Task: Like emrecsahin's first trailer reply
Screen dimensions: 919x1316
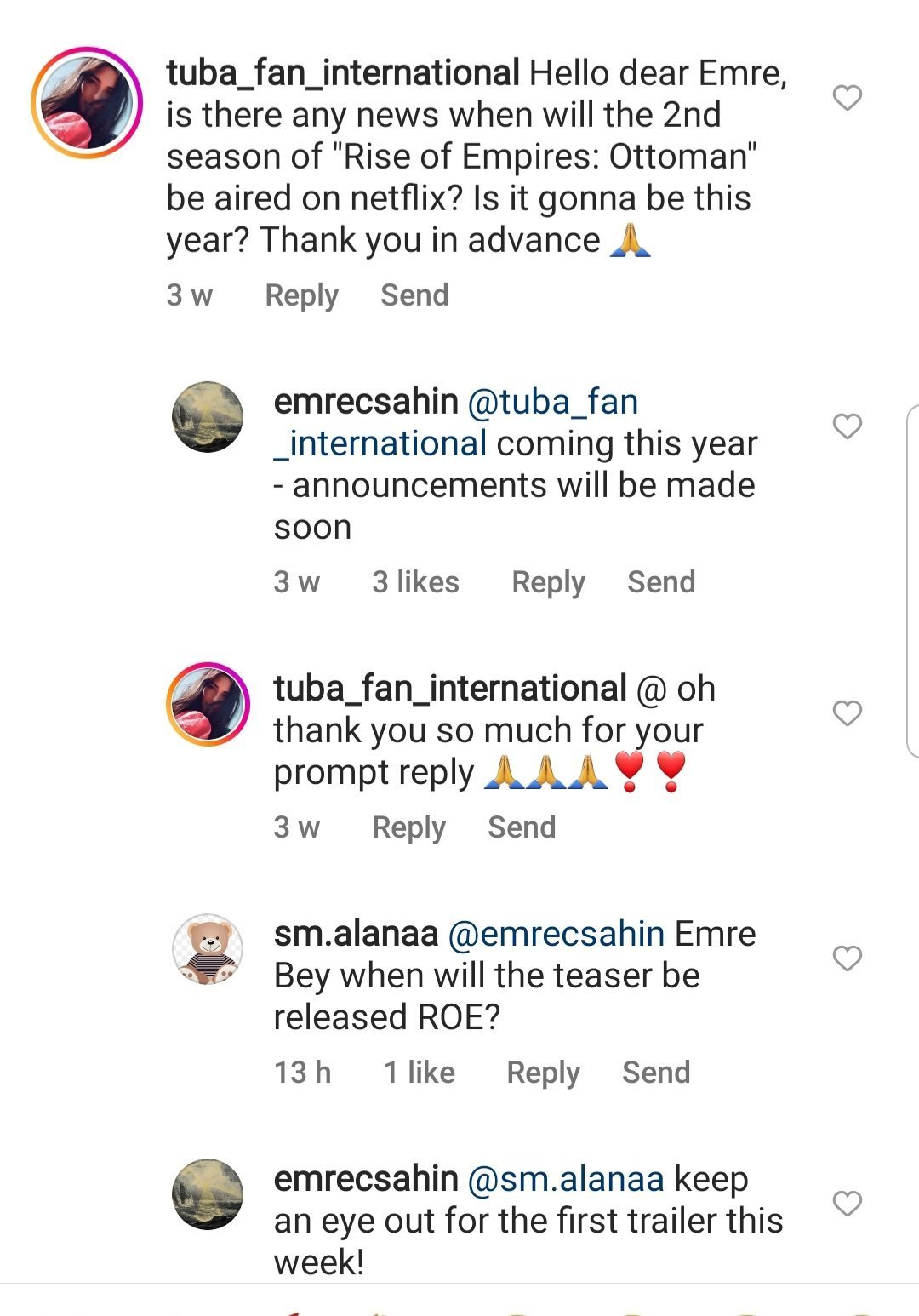Action: tap(848, 1203)
